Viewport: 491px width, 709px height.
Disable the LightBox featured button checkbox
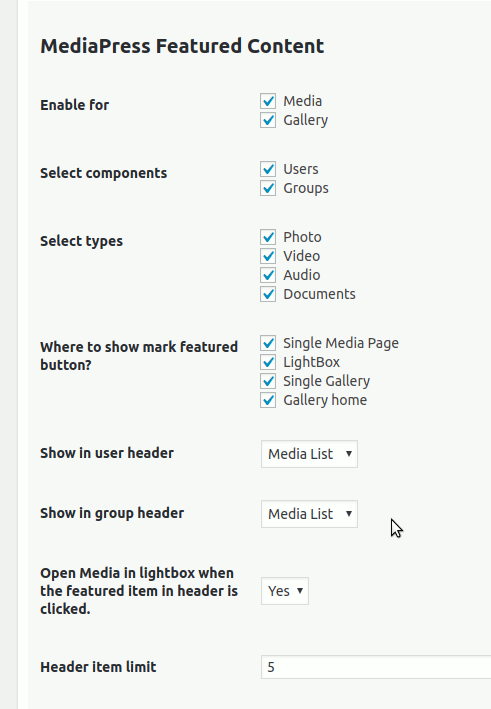tap(268, 362)
